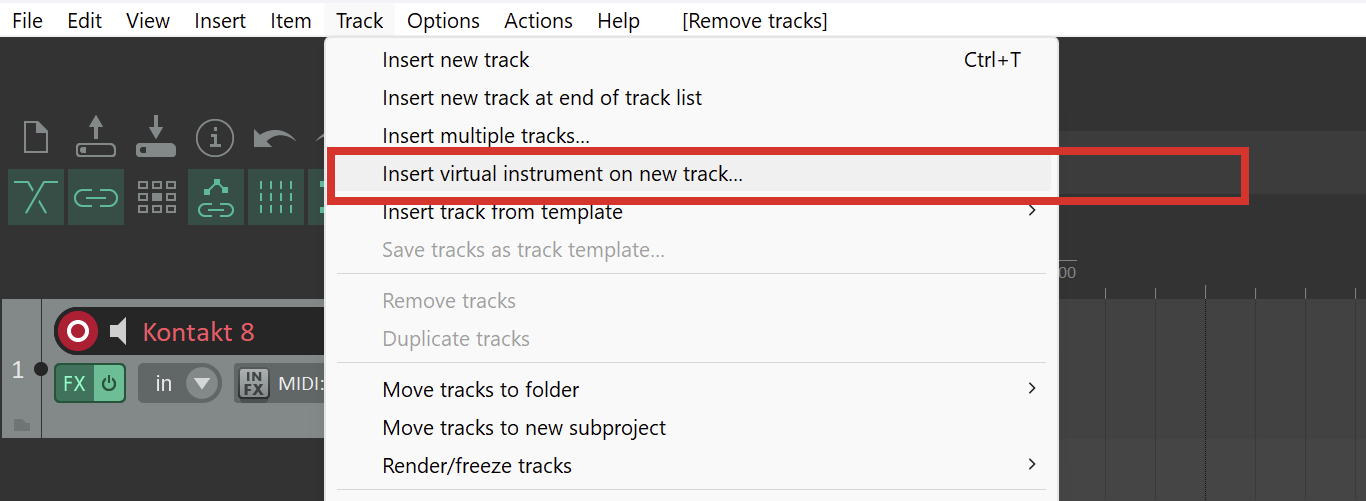The height and width of the screenshot is (501, 1366).
Task: Toggle the item grouping link icon
Action: (x=96, y=197)
